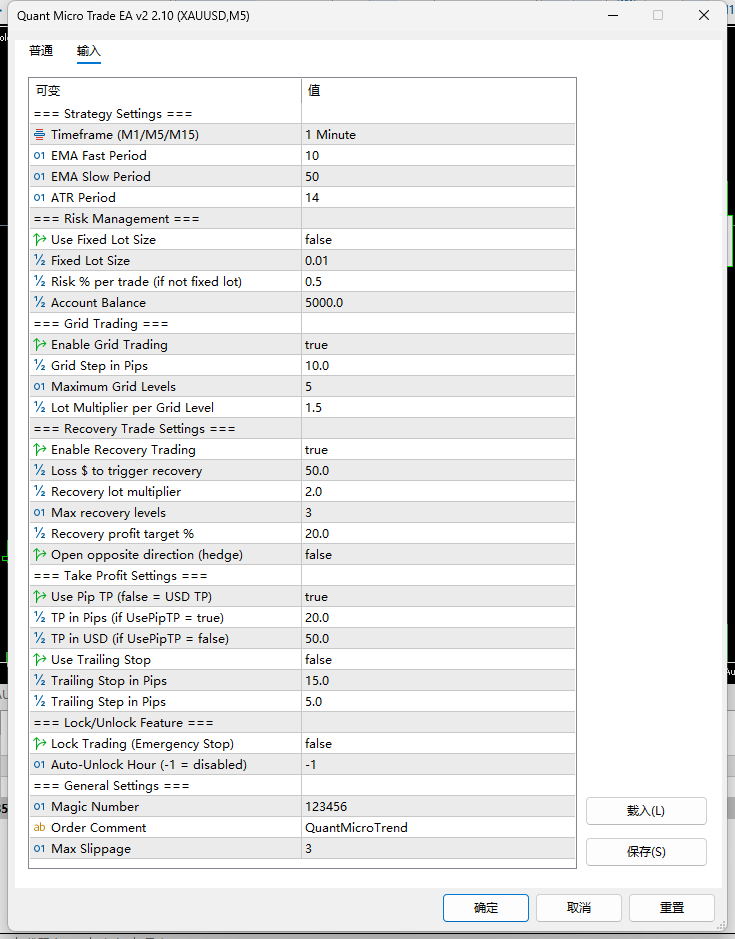Select the === Take Profit Settings === row
Image resolution: width=735 pixels, height=939 pixels.
303,575
